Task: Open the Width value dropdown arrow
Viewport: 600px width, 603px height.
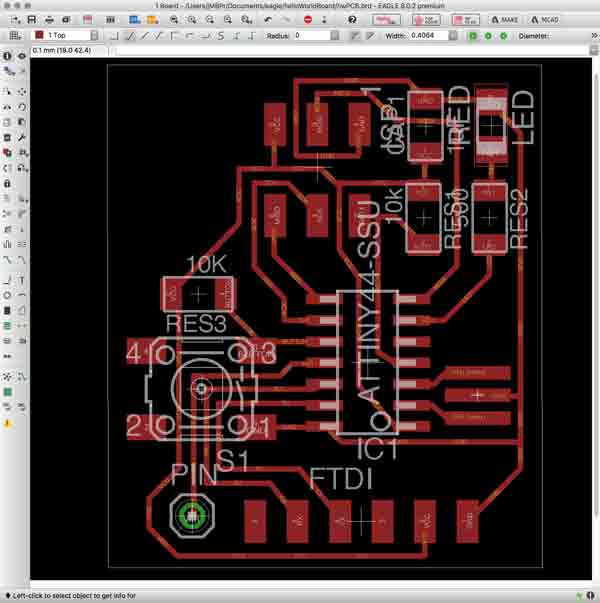Action: tap(453, 36)
